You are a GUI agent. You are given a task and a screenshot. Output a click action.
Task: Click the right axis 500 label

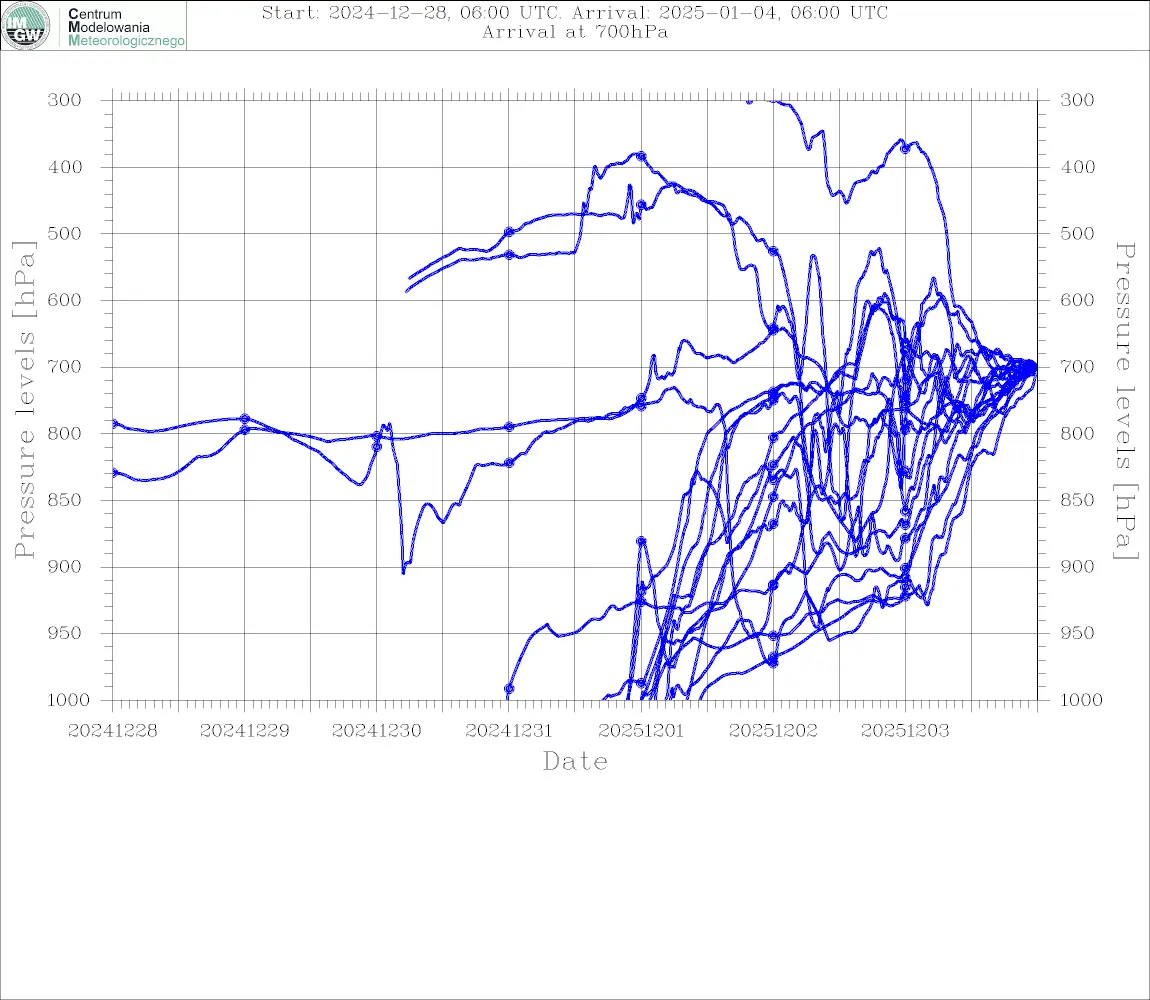click(x=1077, y=233)
